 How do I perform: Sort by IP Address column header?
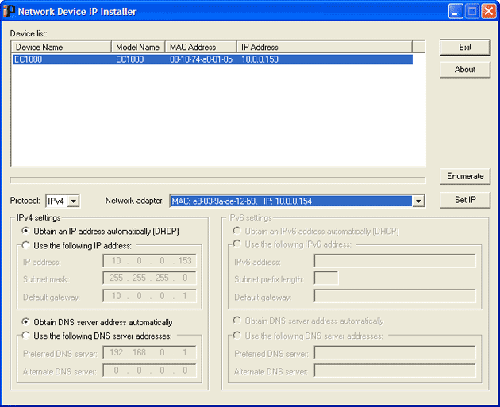[x=324, y=47]
